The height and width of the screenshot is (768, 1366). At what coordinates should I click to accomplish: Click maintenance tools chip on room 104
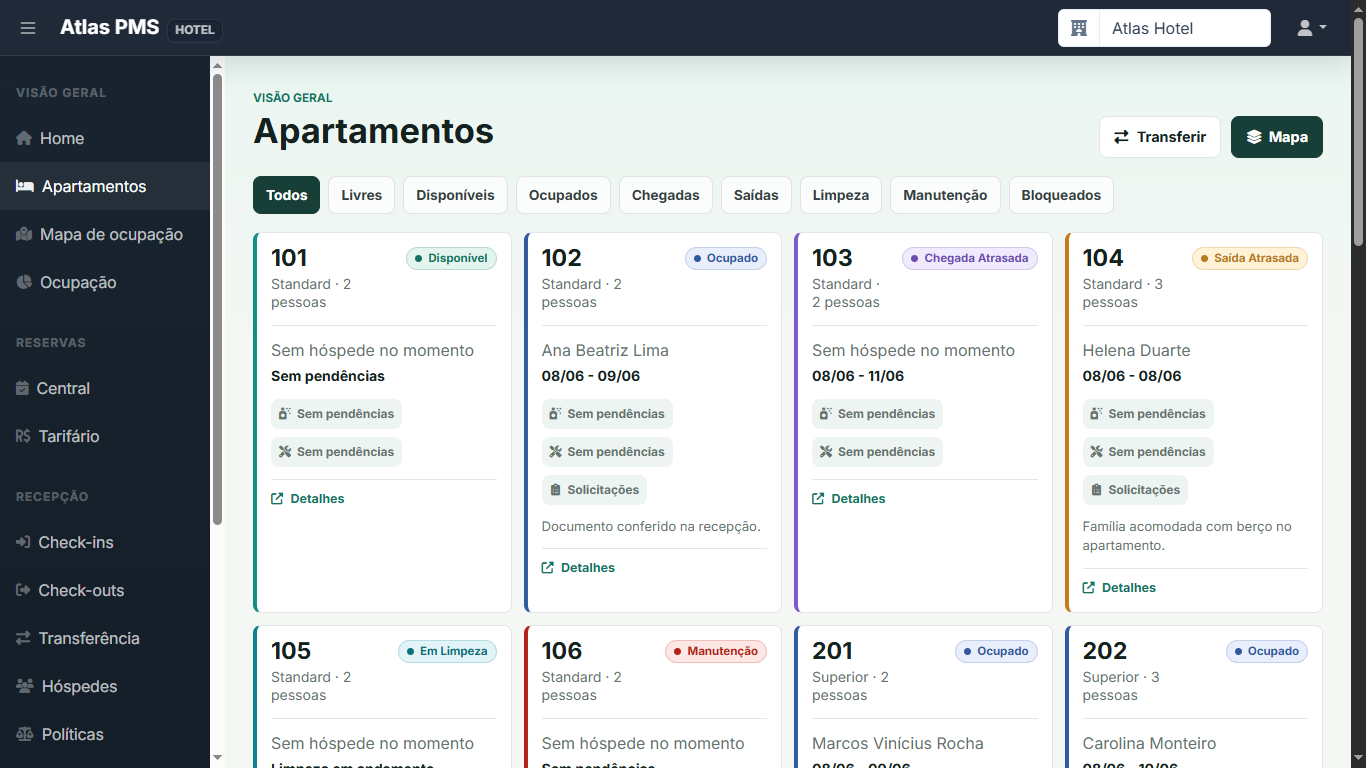point(1148,452)
